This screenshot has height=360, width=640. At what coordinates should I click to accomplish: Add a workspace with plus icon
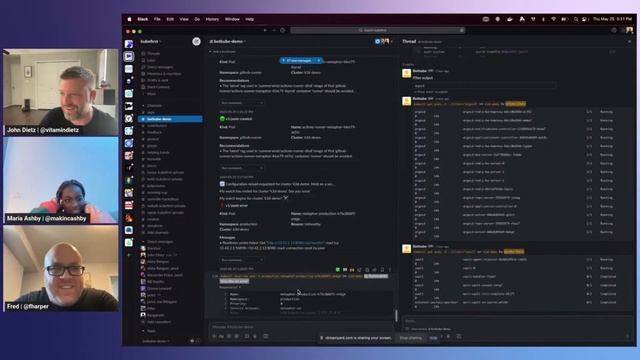(x=129, y=255)
